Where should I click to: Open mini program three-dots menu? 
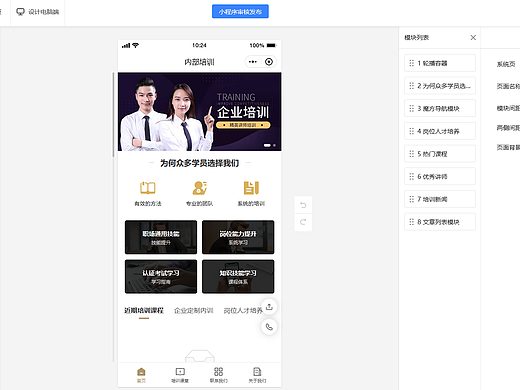point(253,62)
